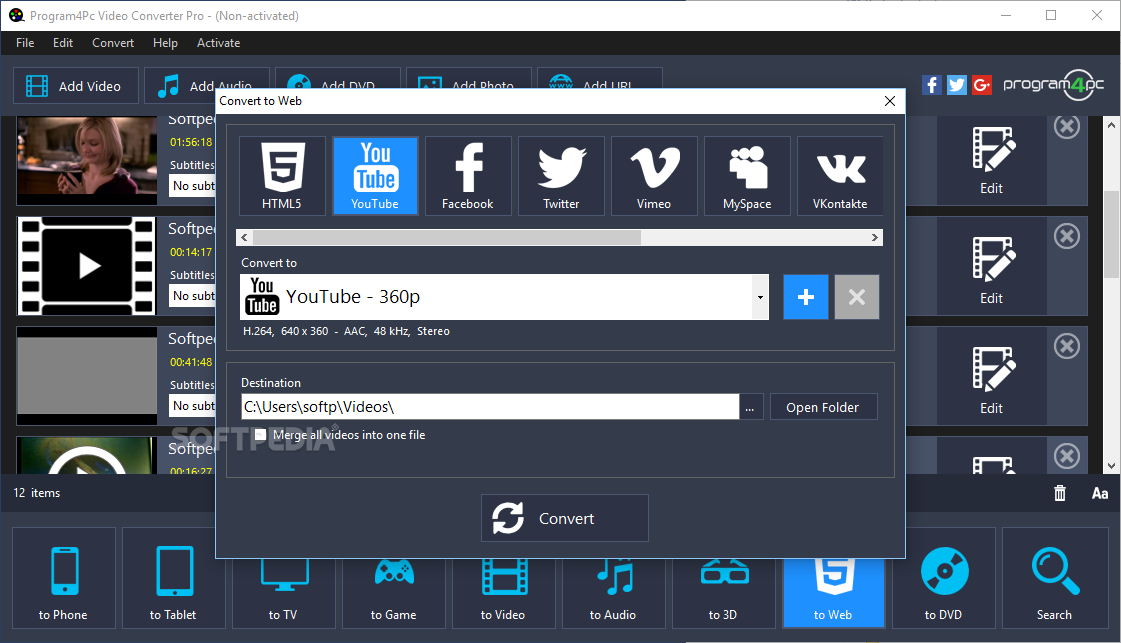
Task: Open the to Audio conversion category
Action: click(613, 594)
